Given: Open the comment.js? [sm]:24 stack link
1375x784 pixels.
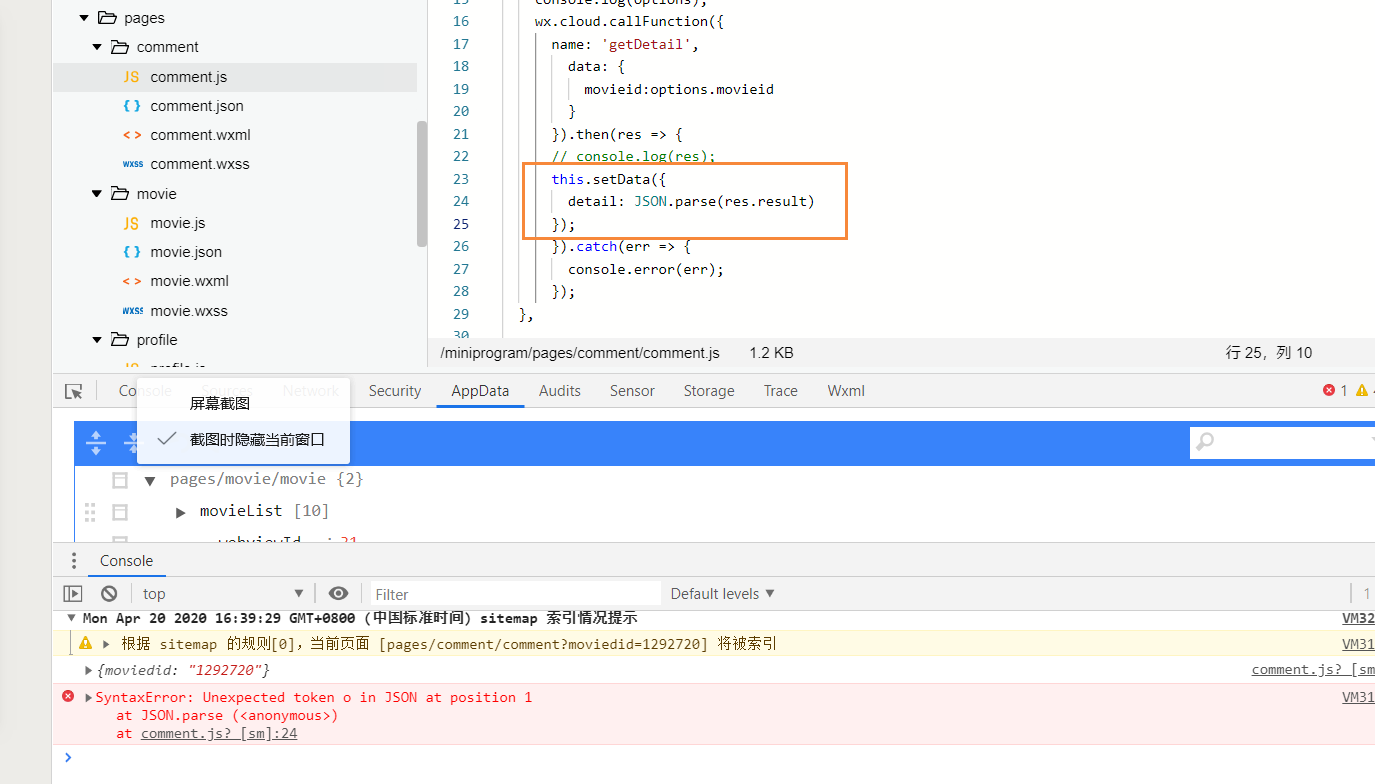Looking at the screenshot, I should click(x=219, y=733).
